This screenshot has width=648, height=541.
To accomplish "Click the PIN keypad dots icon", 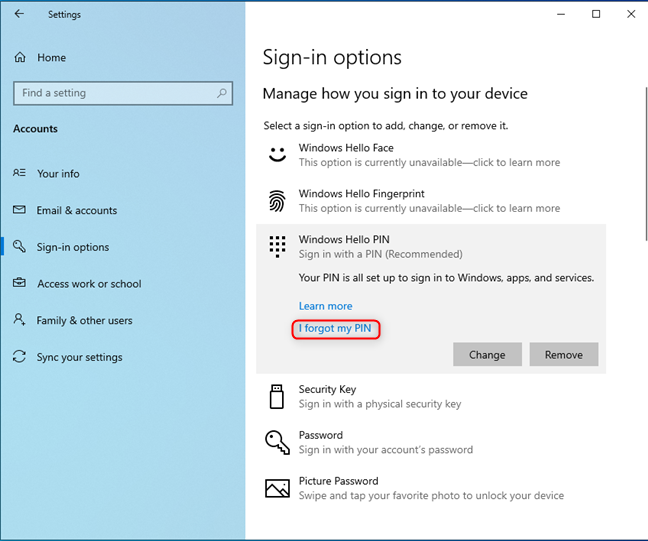I will [277, 247].
